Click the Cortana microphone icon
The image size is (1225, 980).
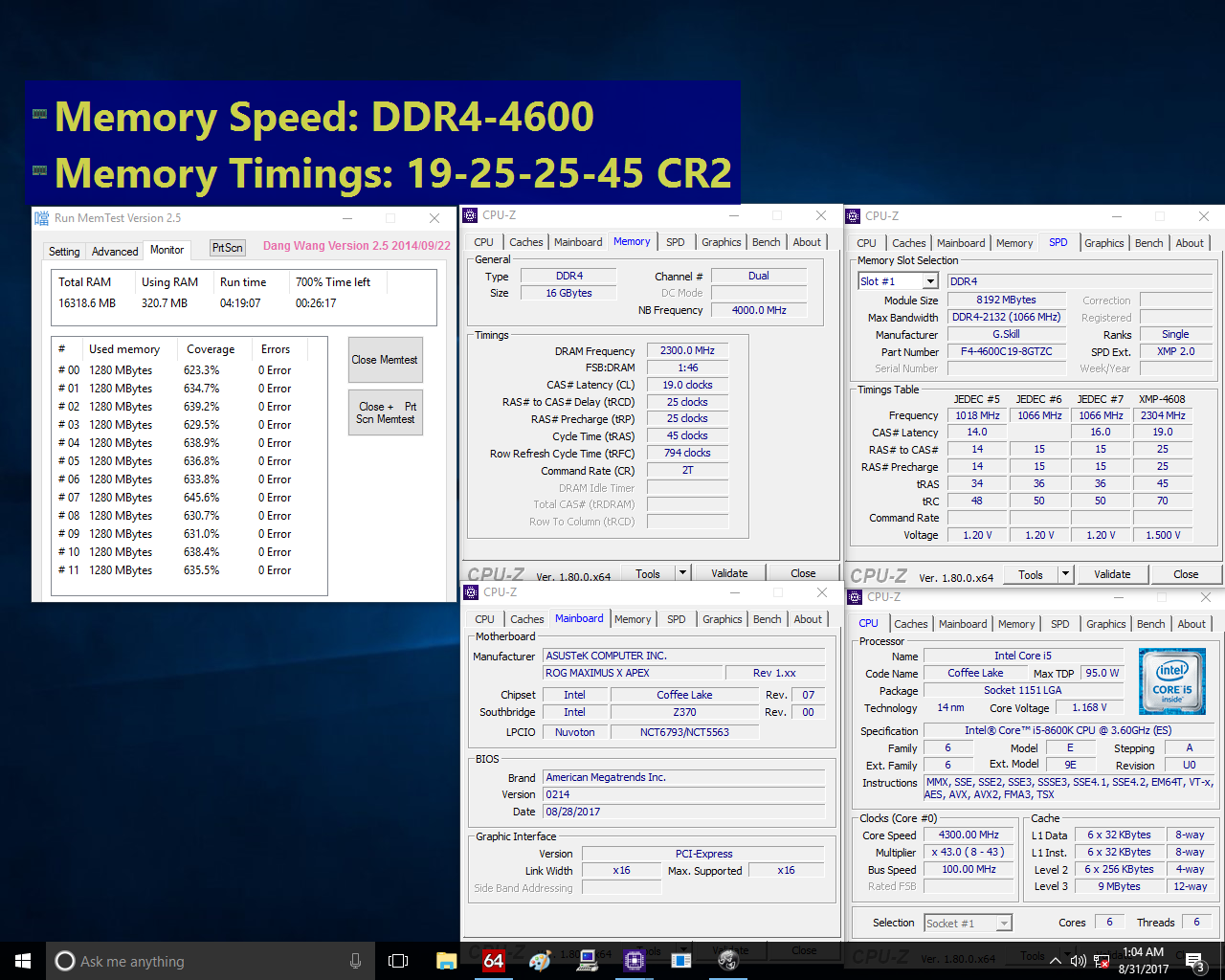pyautogui.click(x=355, y=961)
